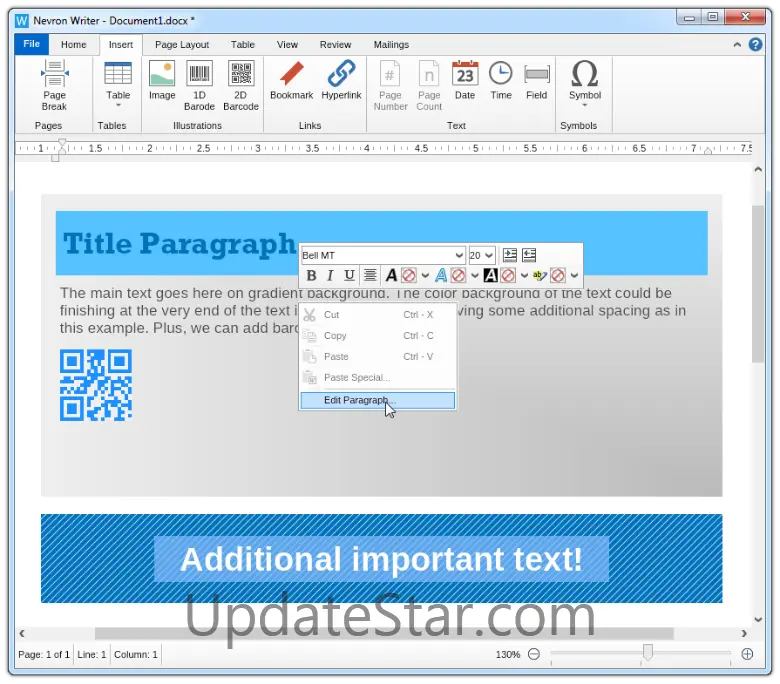Screen dimensions: 780x684
Task: Choose Paste Special from the context menu
Action: (x=378, y=378)
